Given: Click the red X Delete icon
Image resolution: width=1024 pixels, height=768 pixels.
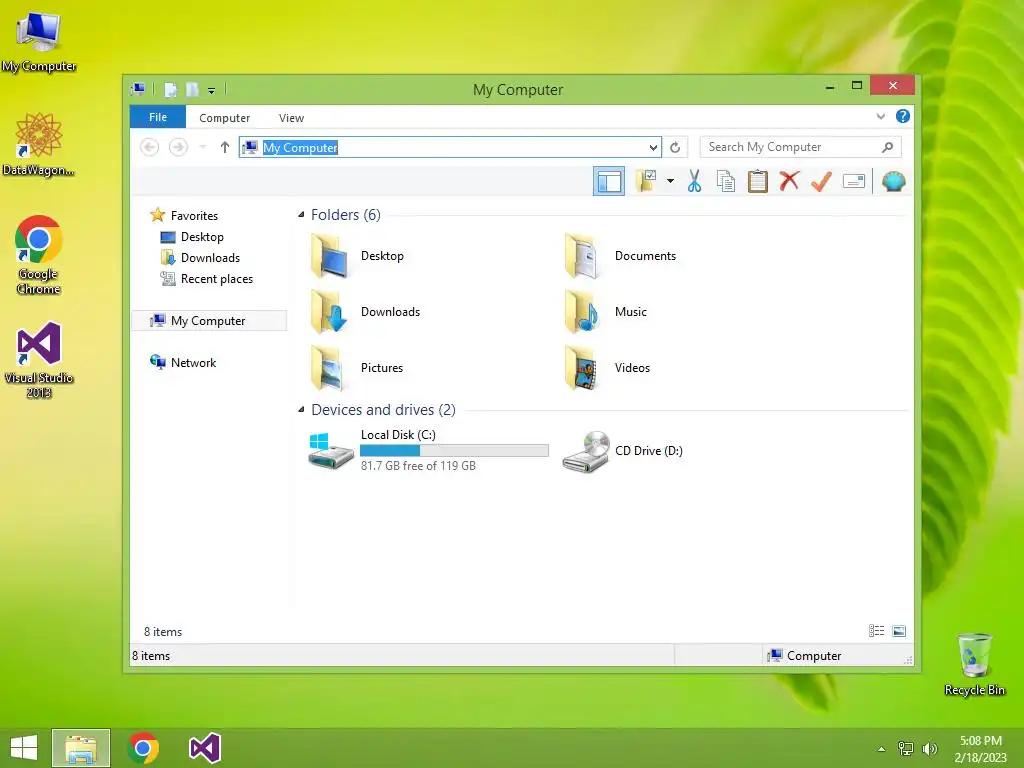Looking at the screenshot, I should click(x=790, y=180).
